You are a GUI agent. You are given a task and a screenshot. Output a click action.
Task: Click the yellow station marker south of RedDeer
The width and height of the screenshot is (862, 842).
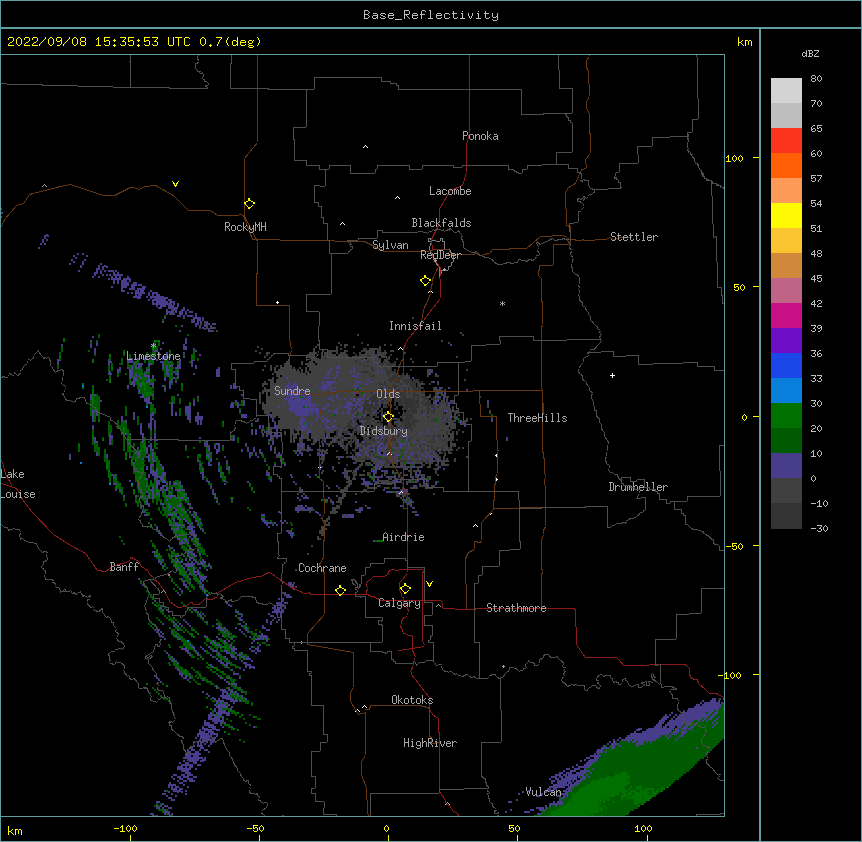coord(426,281)
